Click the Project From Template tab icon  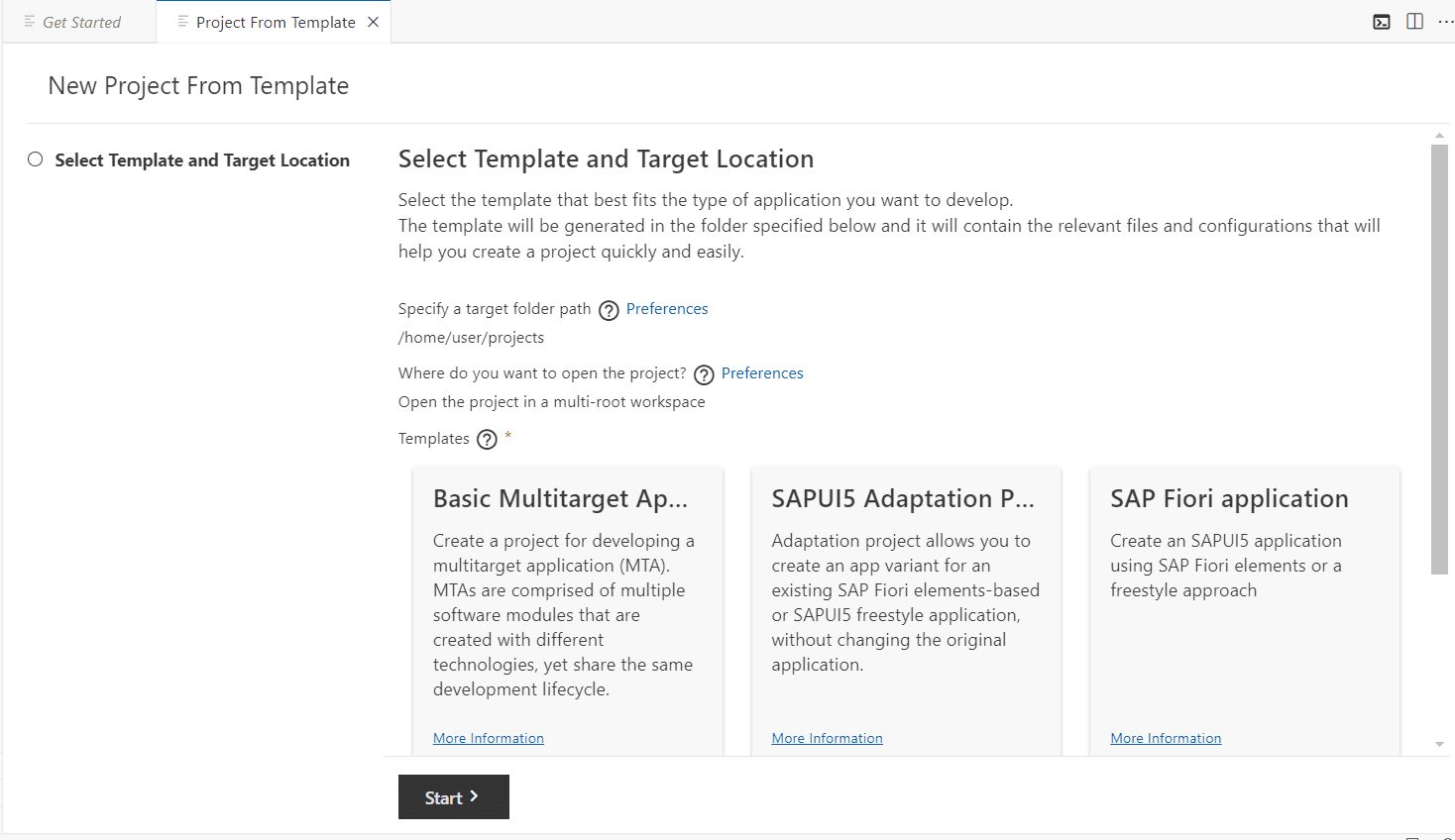pyautogui.click(x=181, y=21)
